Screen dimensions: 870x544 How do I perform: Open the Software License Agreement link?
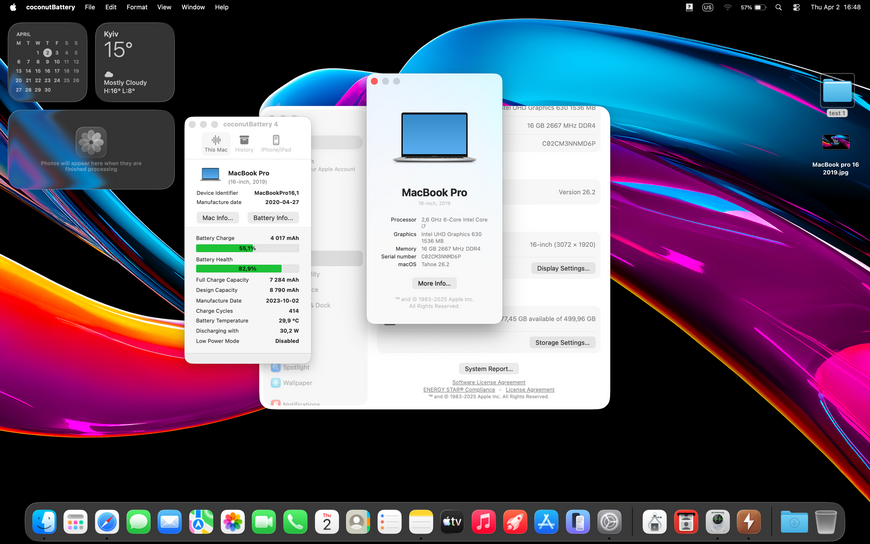click(488, 382)
